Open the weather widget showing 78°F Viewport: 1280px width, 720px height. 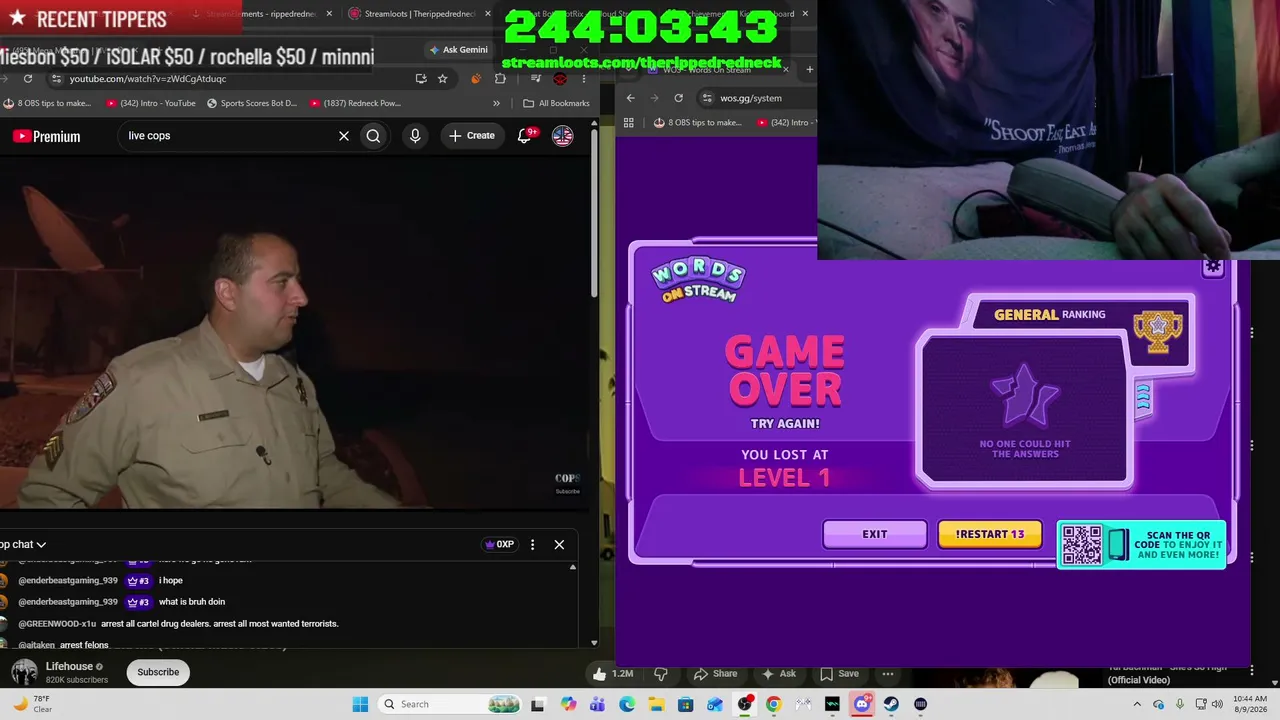click(x=32, y=704)
